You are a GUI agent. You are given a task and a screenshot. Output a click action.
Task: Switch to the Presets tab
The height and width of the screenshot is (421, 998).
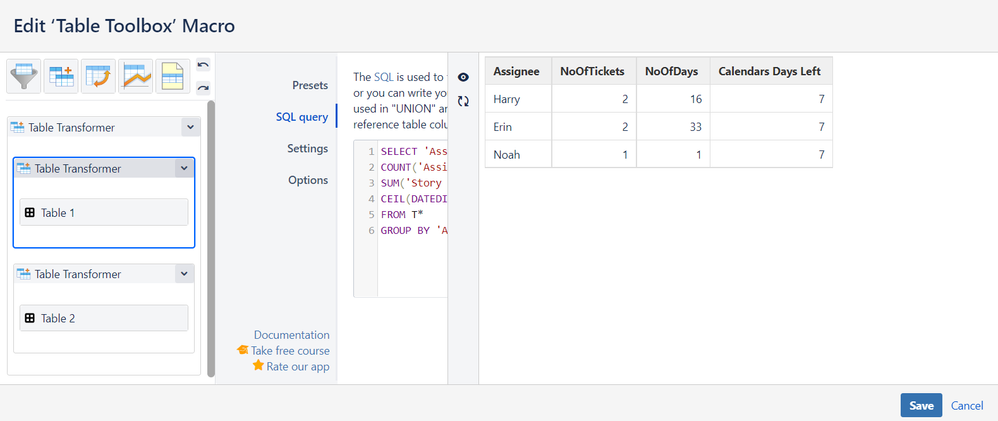(x=309, y=85)
